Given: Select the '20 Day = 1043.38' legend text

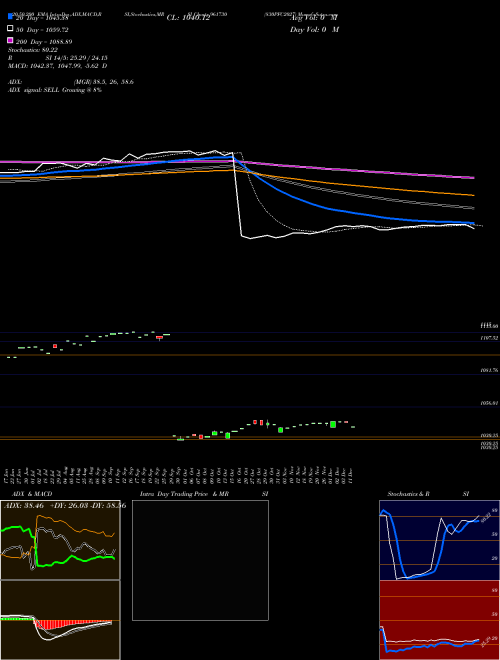Looking at the screenshot, I should 42,18.
